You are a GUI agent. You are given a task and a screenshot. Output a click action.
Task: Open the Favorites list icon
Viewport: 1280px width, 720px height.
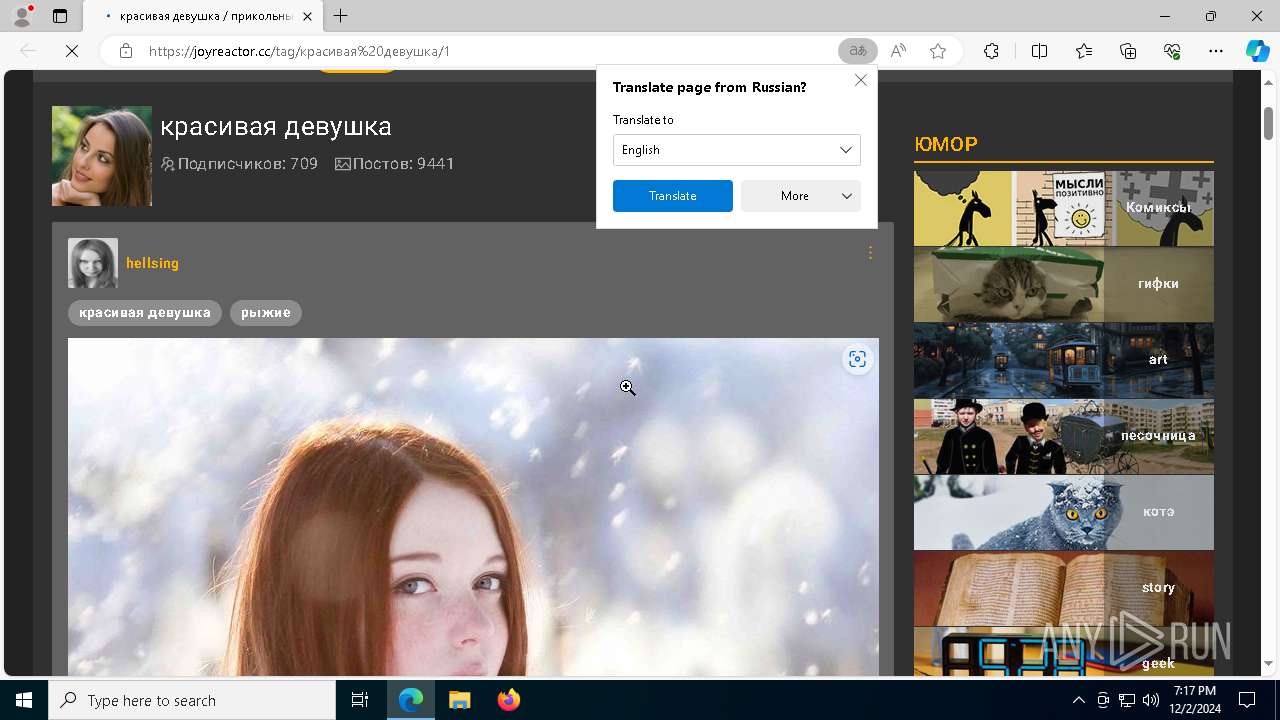[1084, 51]
